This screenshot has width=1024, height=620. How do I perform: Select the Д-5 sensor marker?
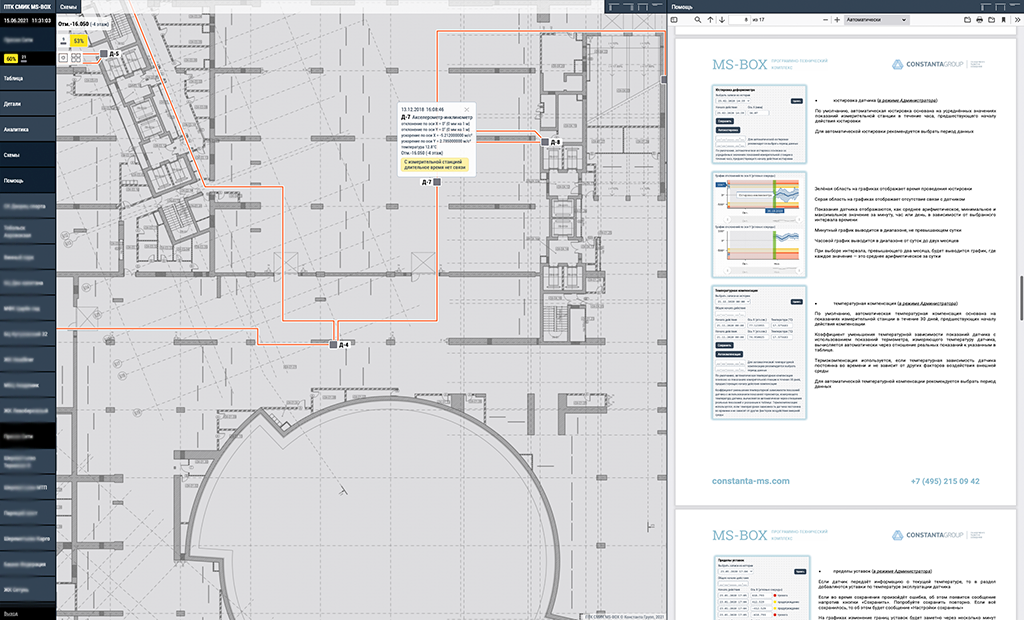[103, 53]
